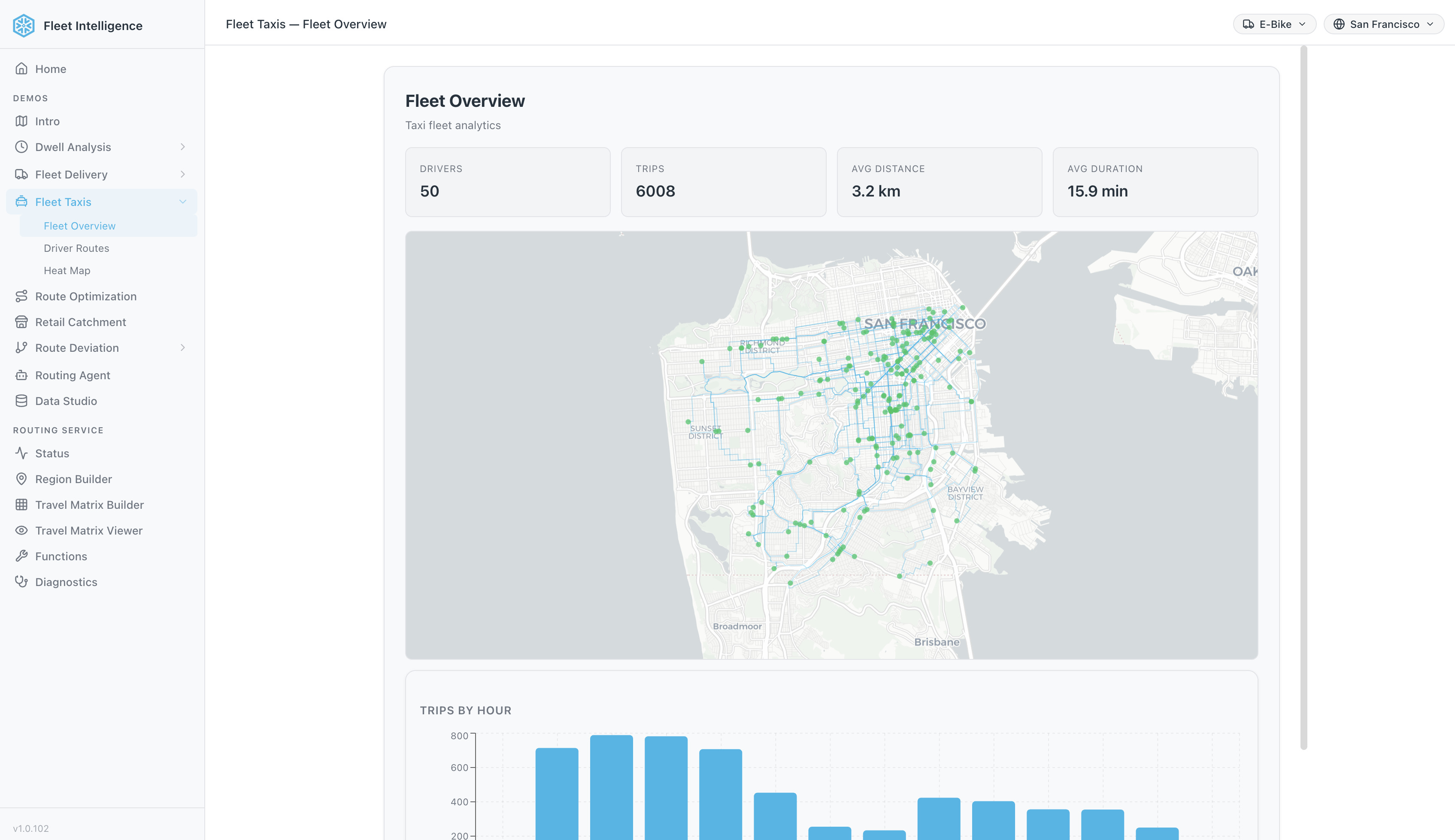Screen dimensions: 1455x840
Task: Open the Travel Matrix Viewer link
Action: [x=89, y=530]
